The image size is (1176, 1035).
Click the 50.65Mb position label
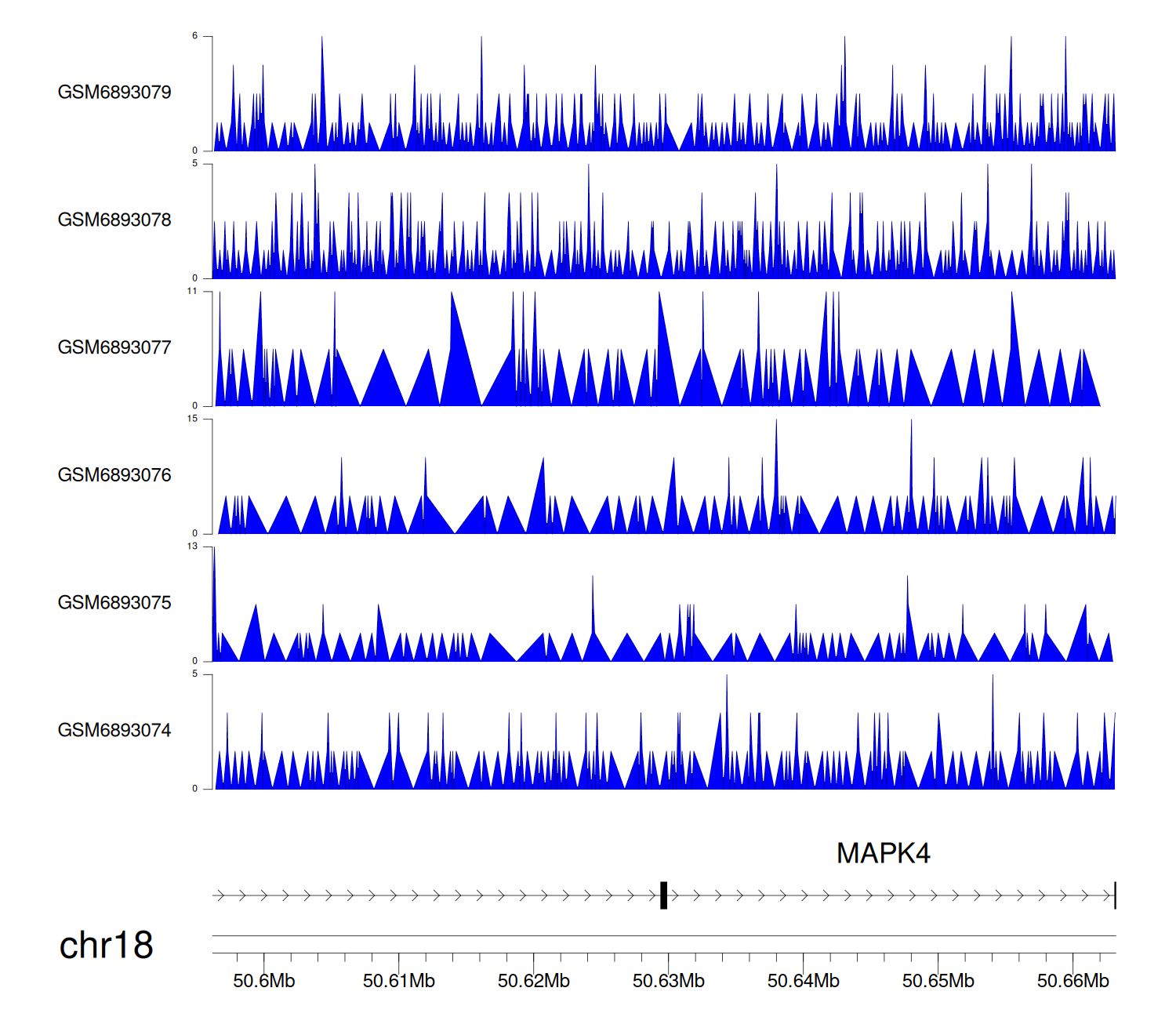[x=938, y=981]
